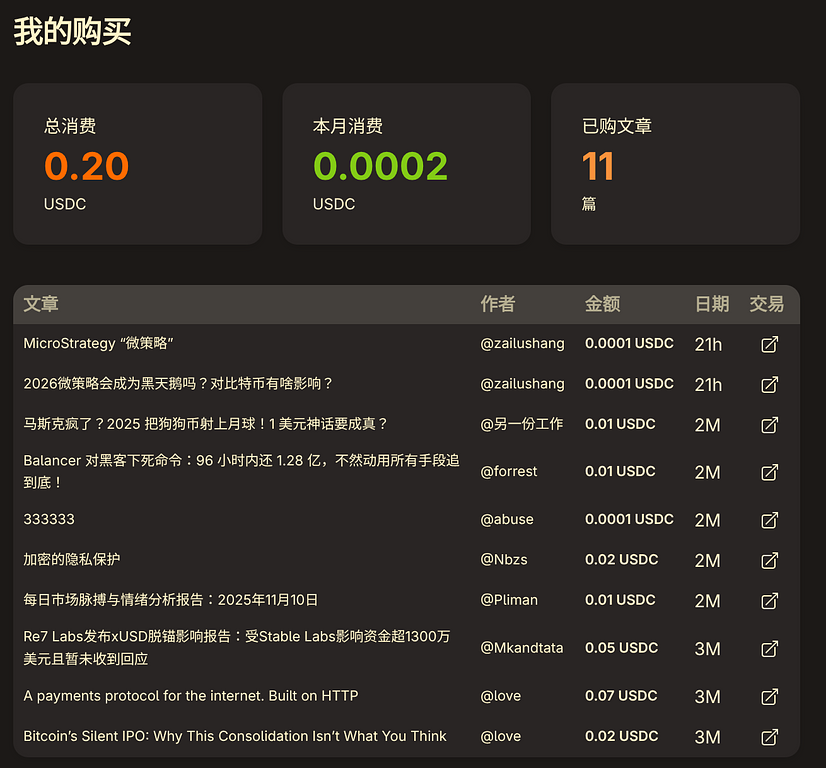Open transaction icon for payments protocol article
This screenshot has height=768, width=826.
[x=769, y=696]
